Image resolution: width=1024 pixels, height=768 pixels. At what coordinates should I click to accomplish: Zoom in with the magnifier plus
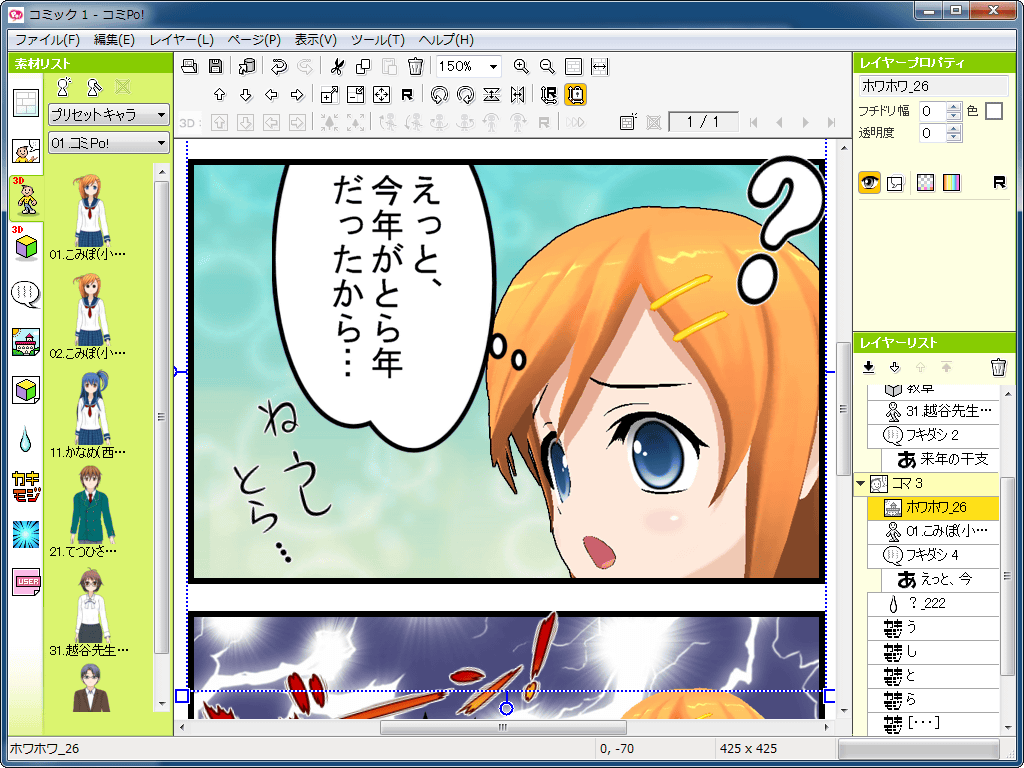[x=520, y=66]
